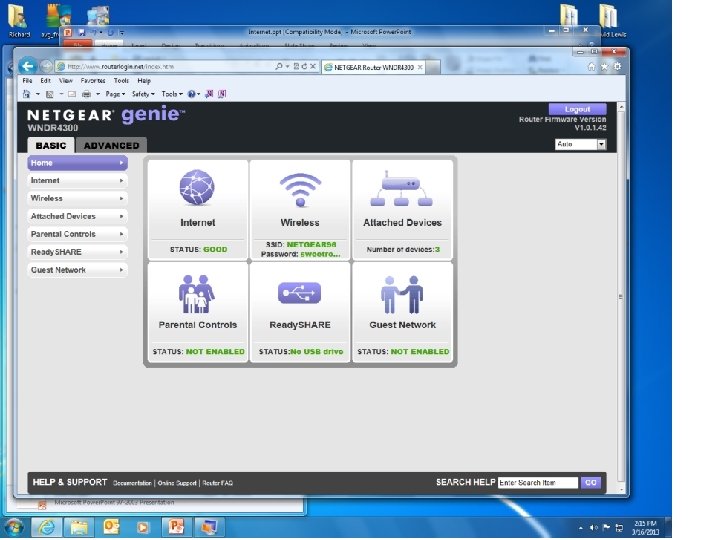Open Windows Explorer from the taskbar
Screen dimensions: 720x540
coord(79,526)
